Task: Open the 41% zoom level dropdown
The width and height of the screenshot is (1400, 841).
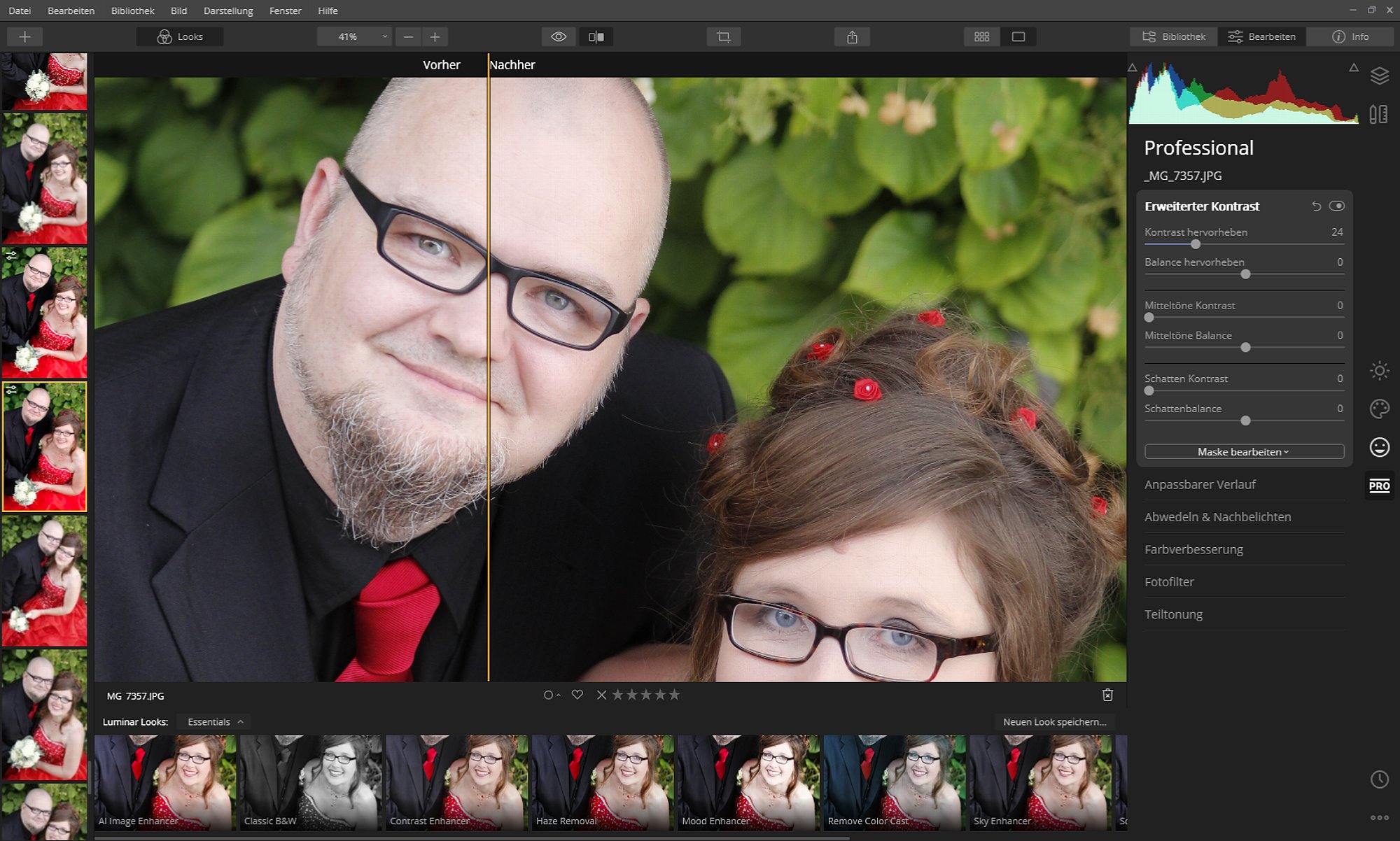Action: [354, 36]
